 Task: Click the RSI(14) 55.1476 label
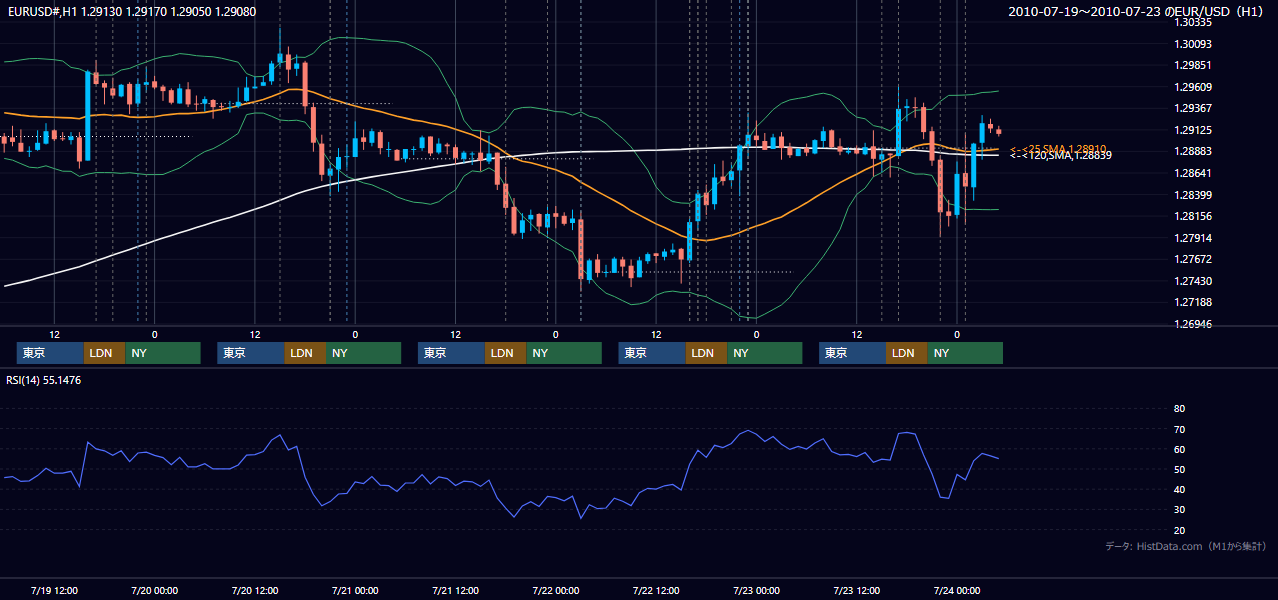click(x=44, y=380)
